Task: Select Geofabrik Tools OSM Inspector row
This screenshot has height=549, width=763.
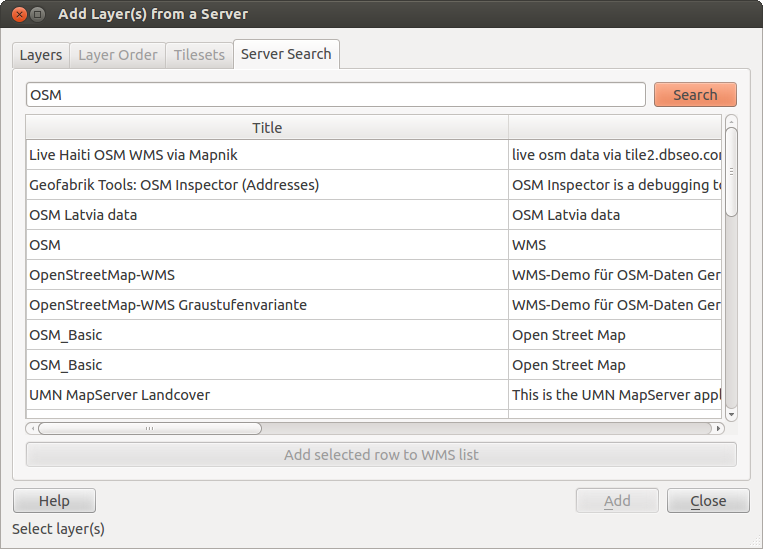Action: point(174,185)
